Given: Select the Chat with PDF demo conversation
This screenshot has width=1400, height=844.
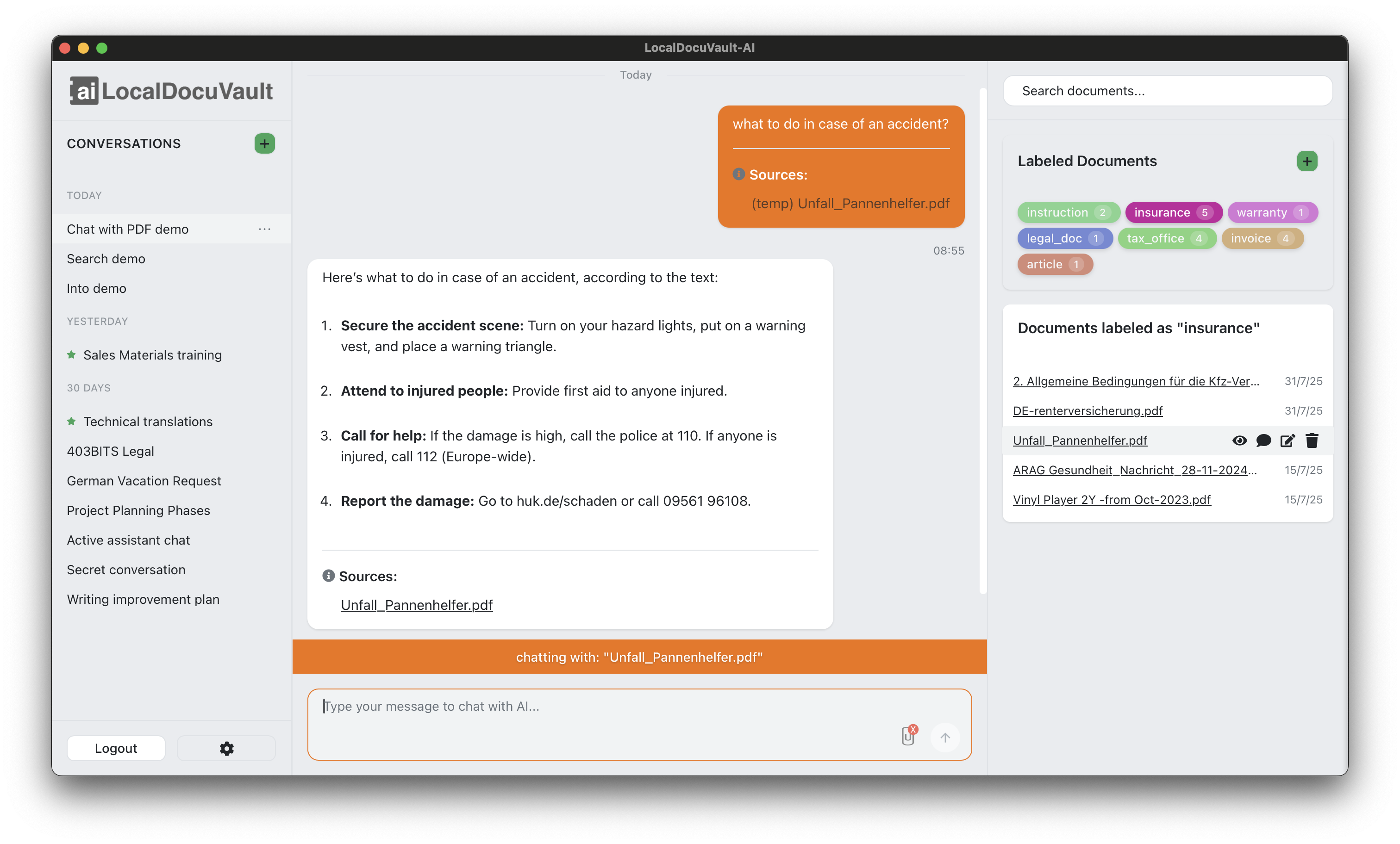Looking at the screenshot, I should (172, 229).
